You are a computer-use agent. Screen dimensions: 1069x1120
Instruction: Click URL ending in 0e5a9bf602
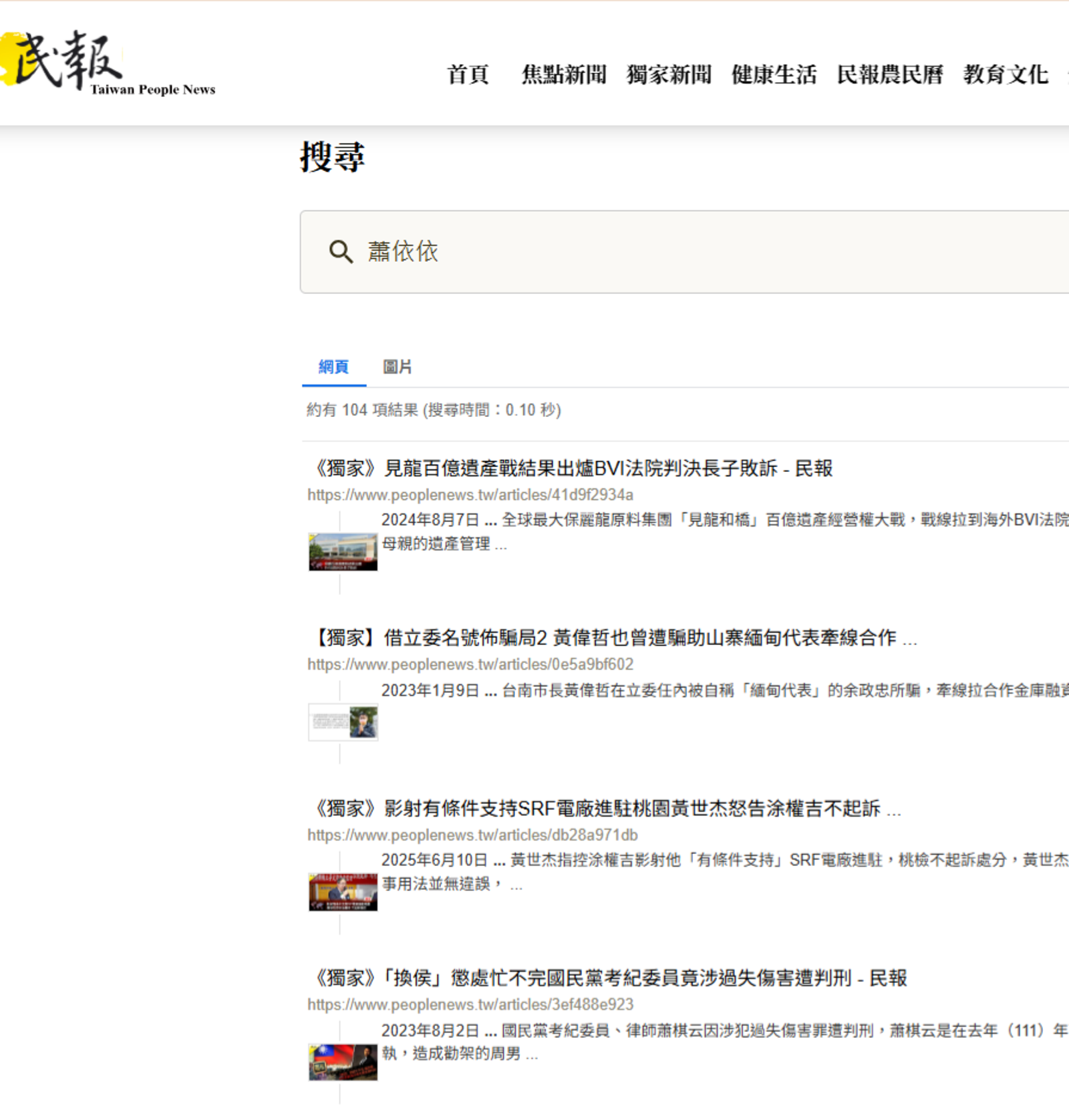[x=470, y=665]
